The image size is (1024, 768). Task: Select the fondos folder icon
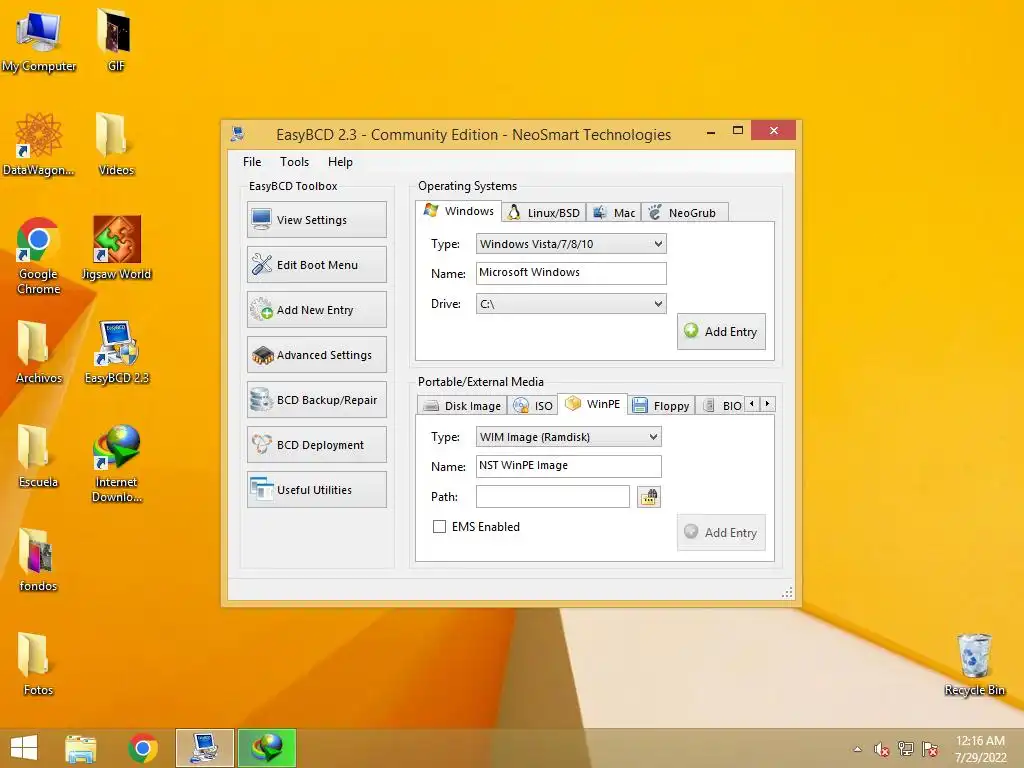(39, 560)
